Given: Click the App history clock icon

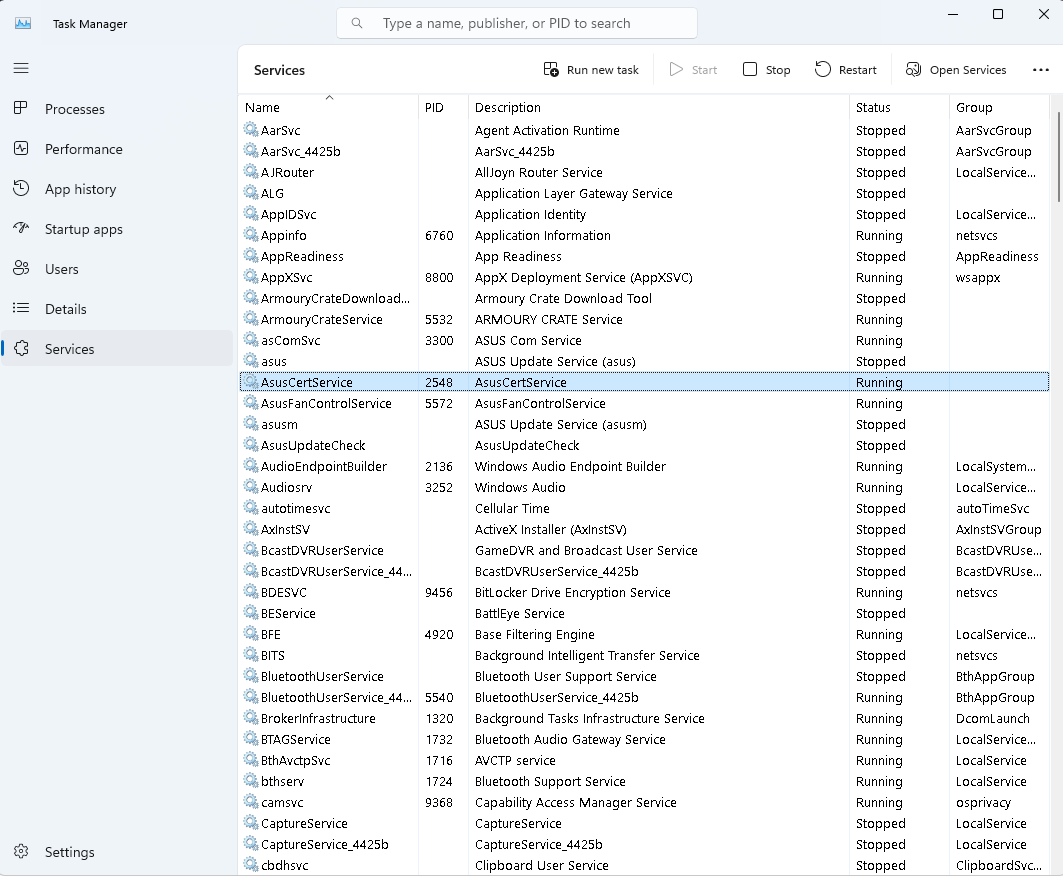Looking at the screenshot, I should tap(21, 188).
